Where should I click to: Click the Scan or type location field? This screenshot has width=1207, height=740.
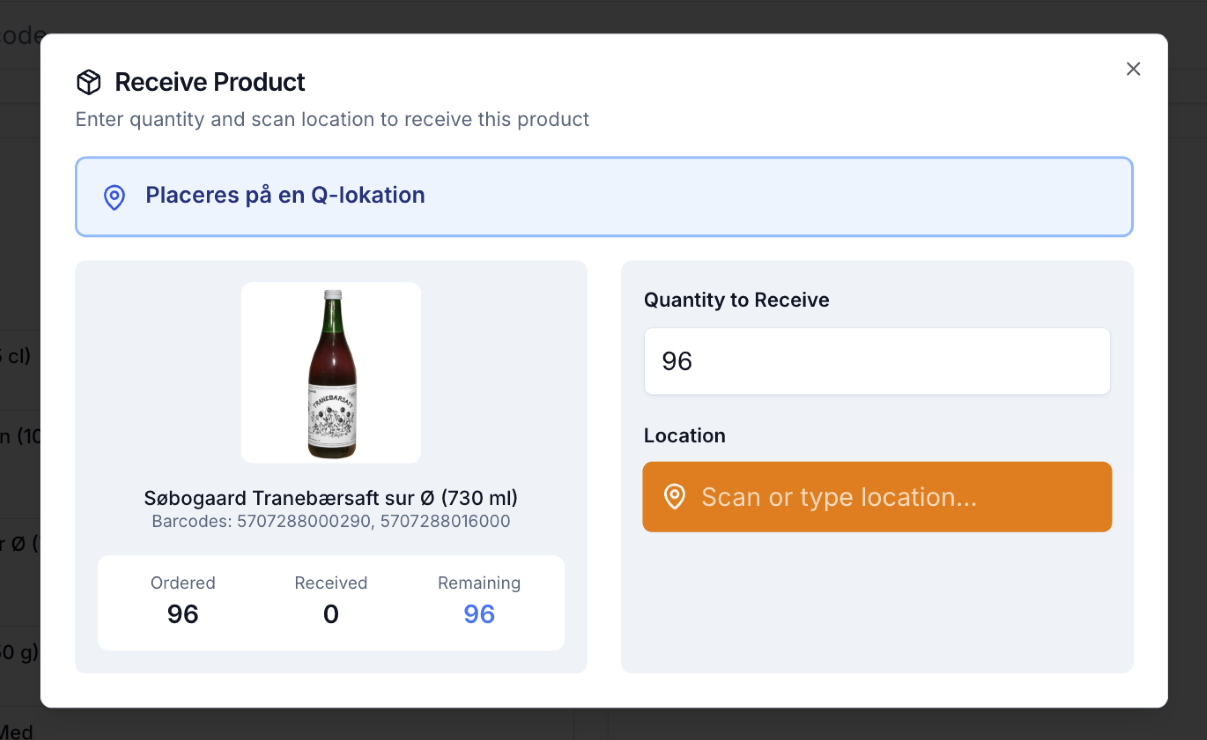point(876,497)
